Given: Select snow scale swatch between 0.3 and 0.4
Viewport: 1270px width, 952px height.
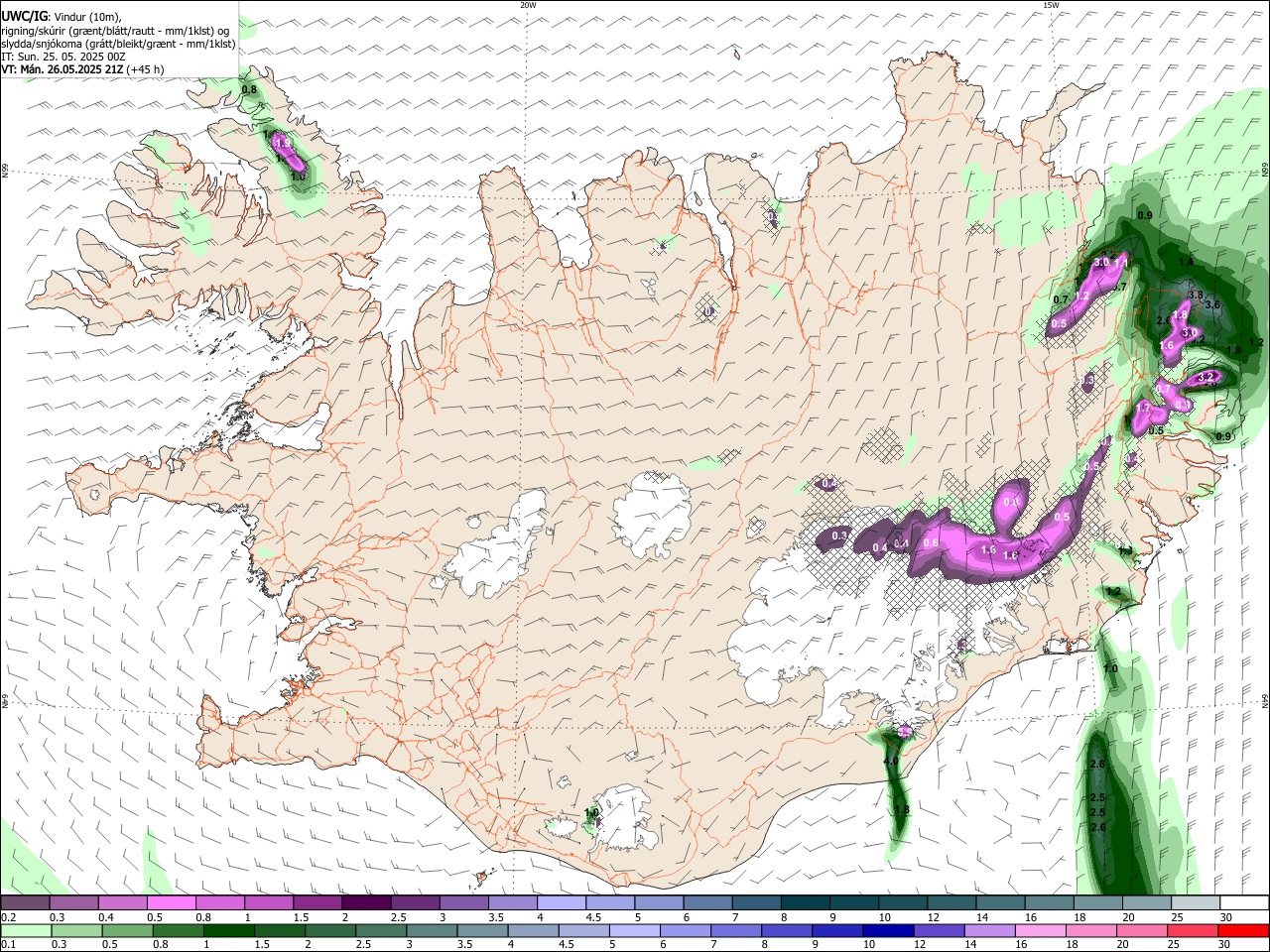Looking at the screenshot, I should click(74, 902).
